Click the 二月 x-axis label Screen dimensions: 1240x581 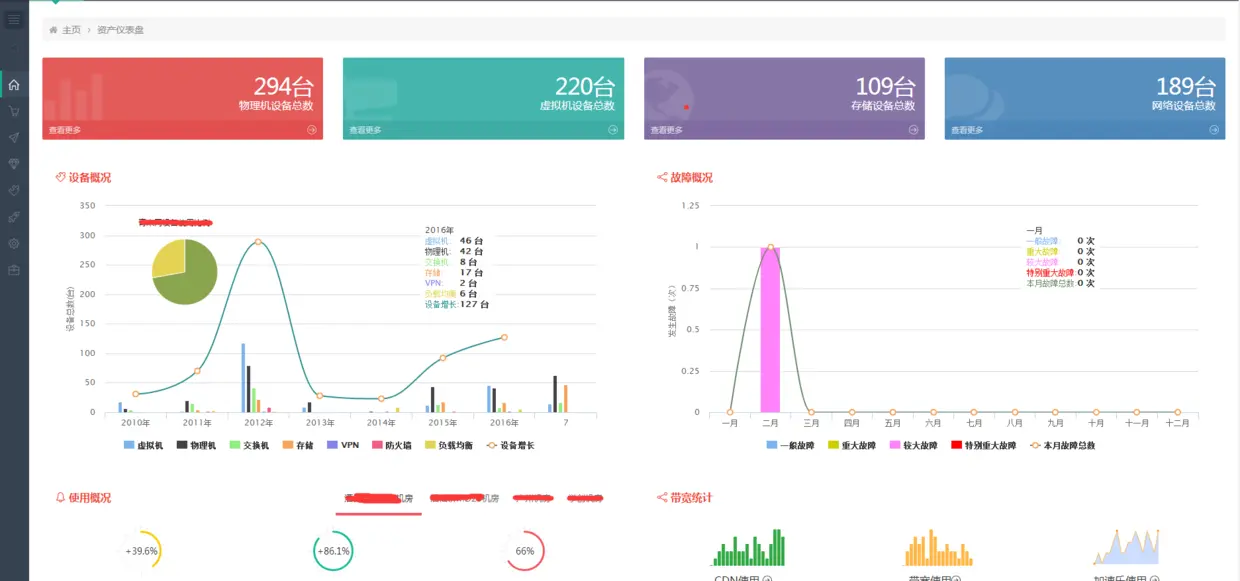click(x=770, y=423)
